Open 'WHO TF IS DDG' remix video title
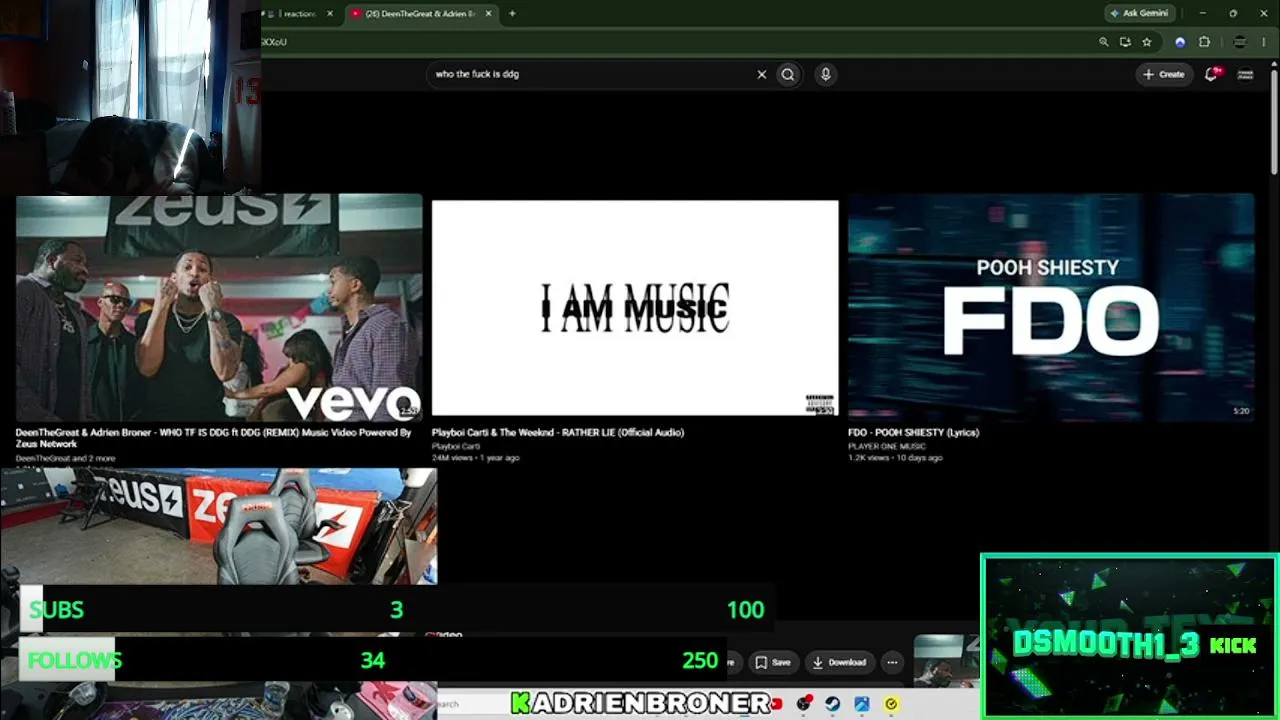Screen dimensions: 1280x720 [214, 438]
